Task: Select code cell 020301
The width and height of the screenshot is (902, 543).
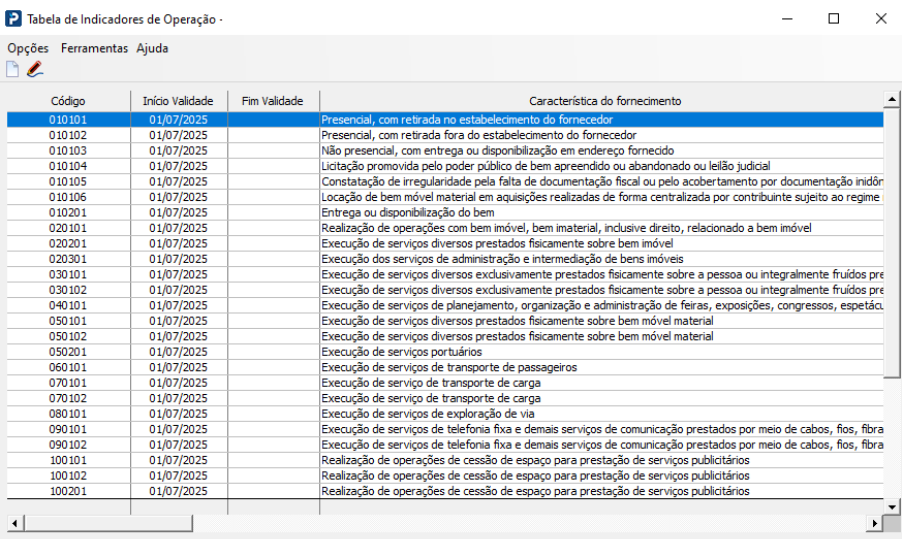Action: 68,259
